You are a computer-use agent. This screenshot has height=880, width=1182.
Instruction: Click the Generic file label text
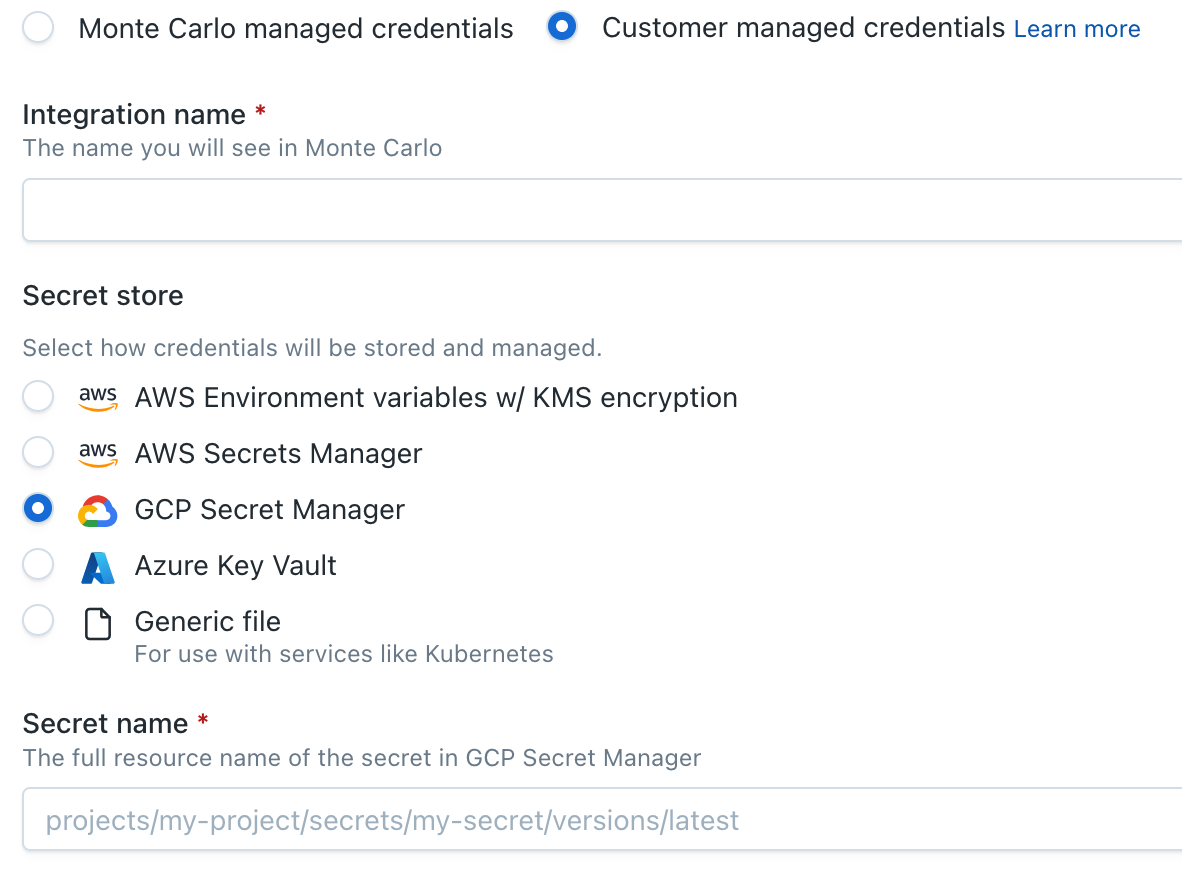[207, 622]
